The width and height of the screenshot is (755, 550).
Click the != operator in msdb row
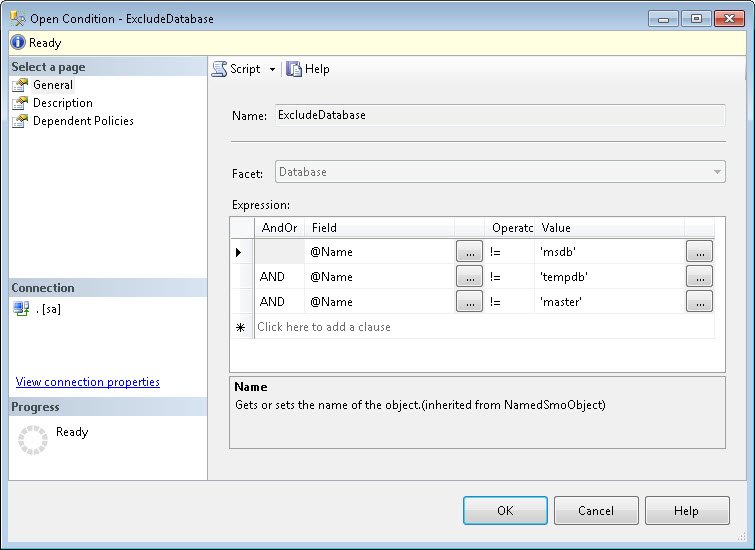(509, 251)
